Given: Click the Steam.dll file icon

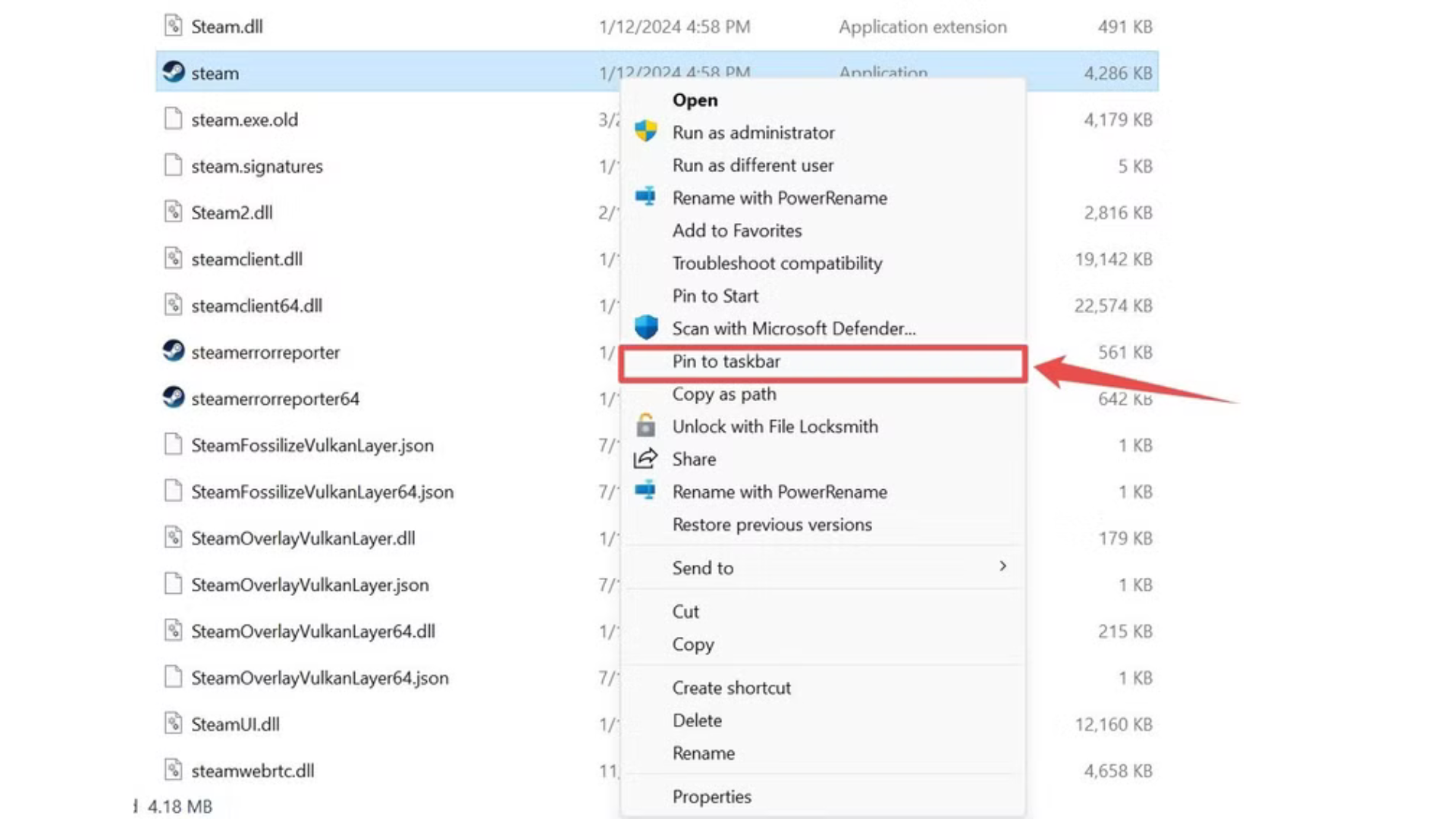Looking at the screenshot, I should (174, 26).
